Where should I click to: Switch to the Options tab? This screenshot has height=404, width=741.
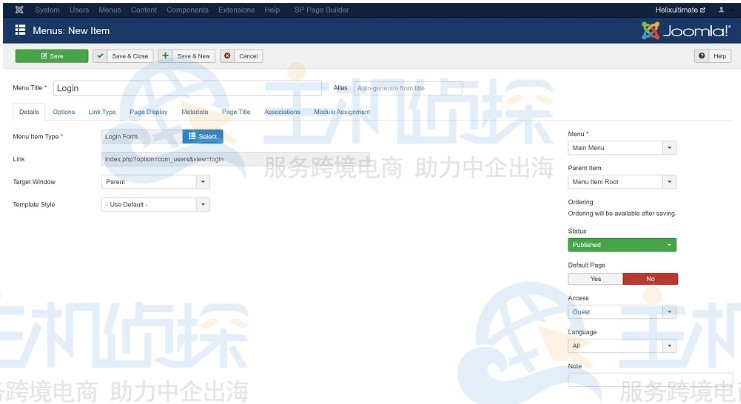point(64,112)
